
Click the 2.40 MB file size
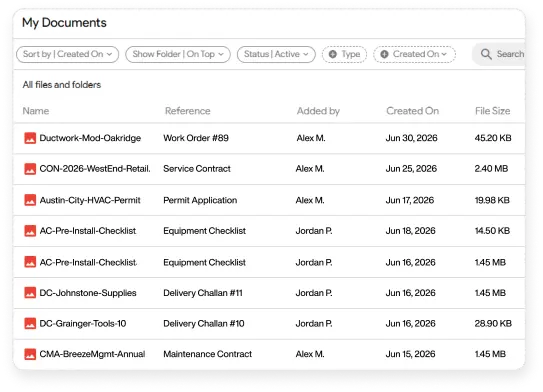[491, 169]
